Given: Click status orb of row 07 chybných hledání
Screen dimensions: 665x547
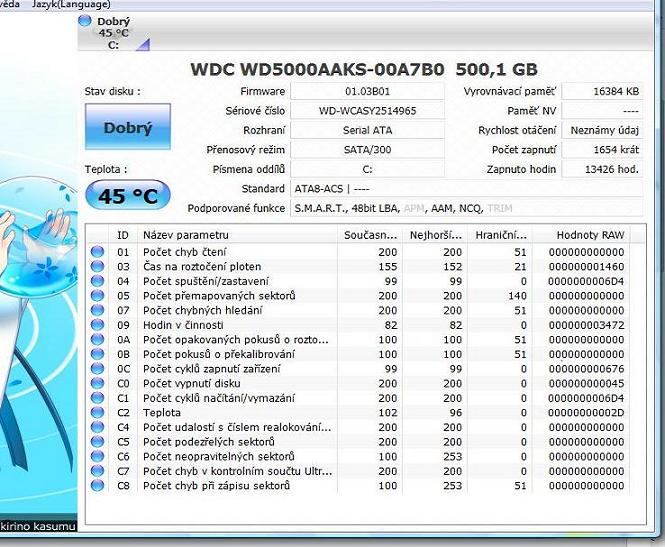Looking at the screenshot, I should click(x=98, y=310).
